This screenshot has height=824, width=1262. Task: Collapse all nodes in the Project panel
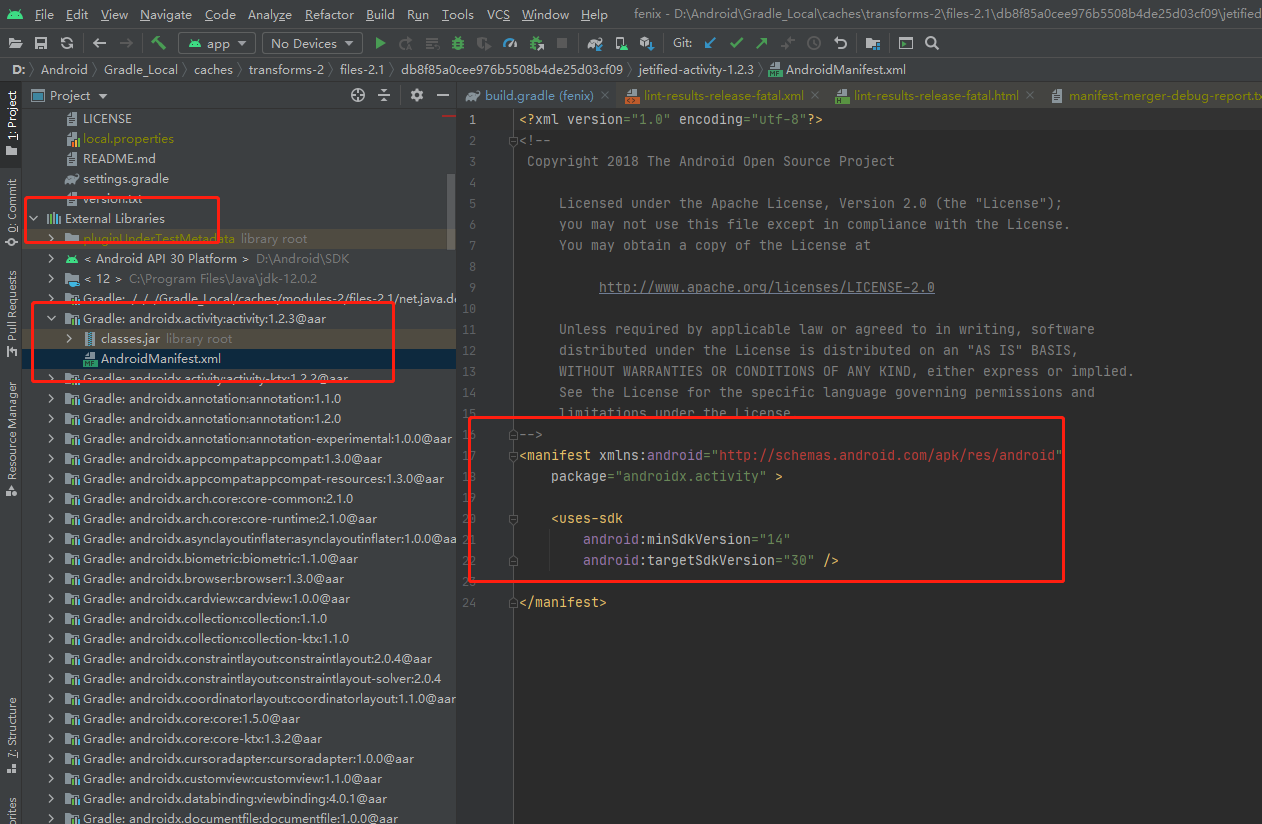[x=384, y=95]
